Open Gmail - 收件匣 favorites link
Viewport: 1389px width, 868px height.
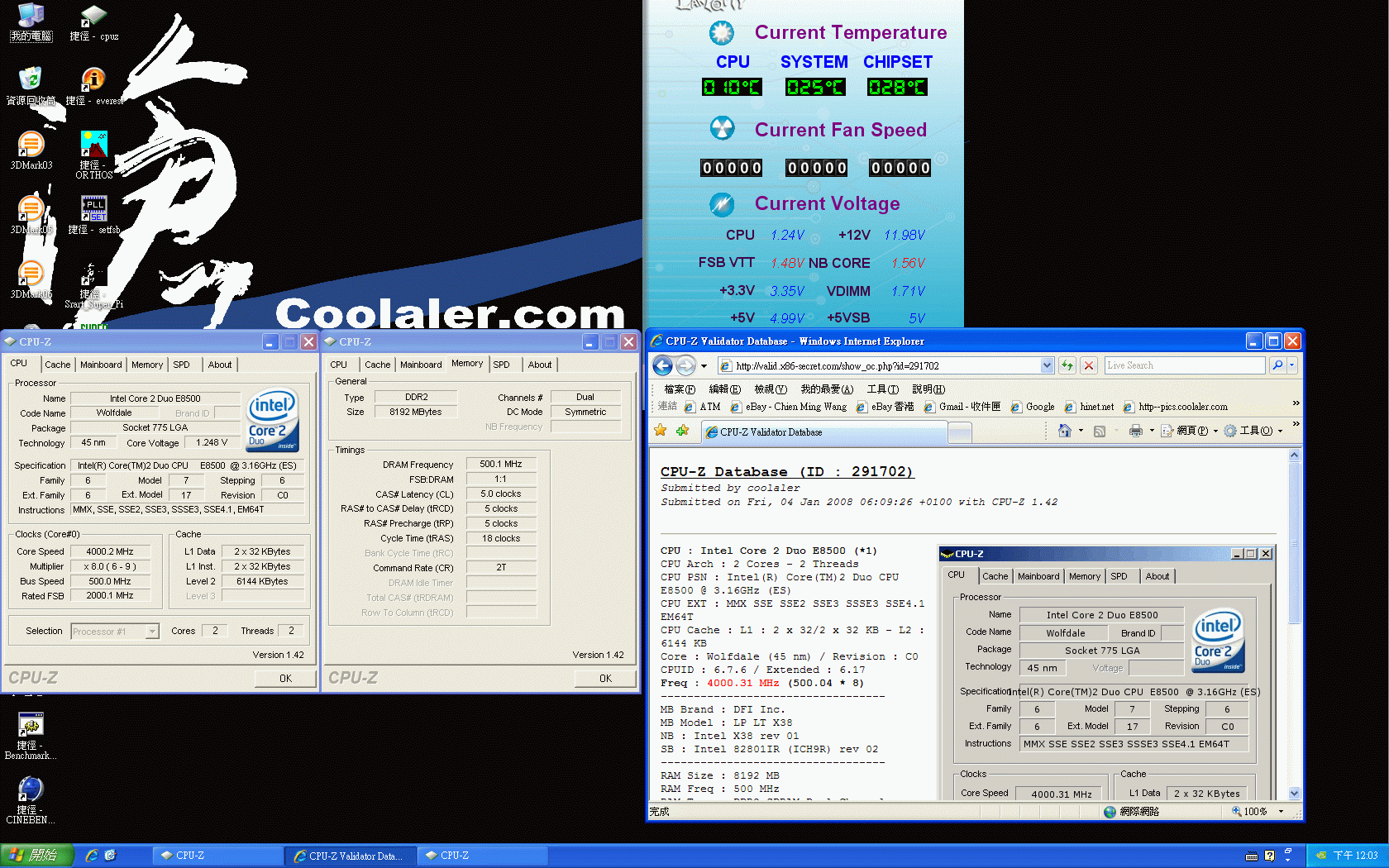tap(962, 407)
